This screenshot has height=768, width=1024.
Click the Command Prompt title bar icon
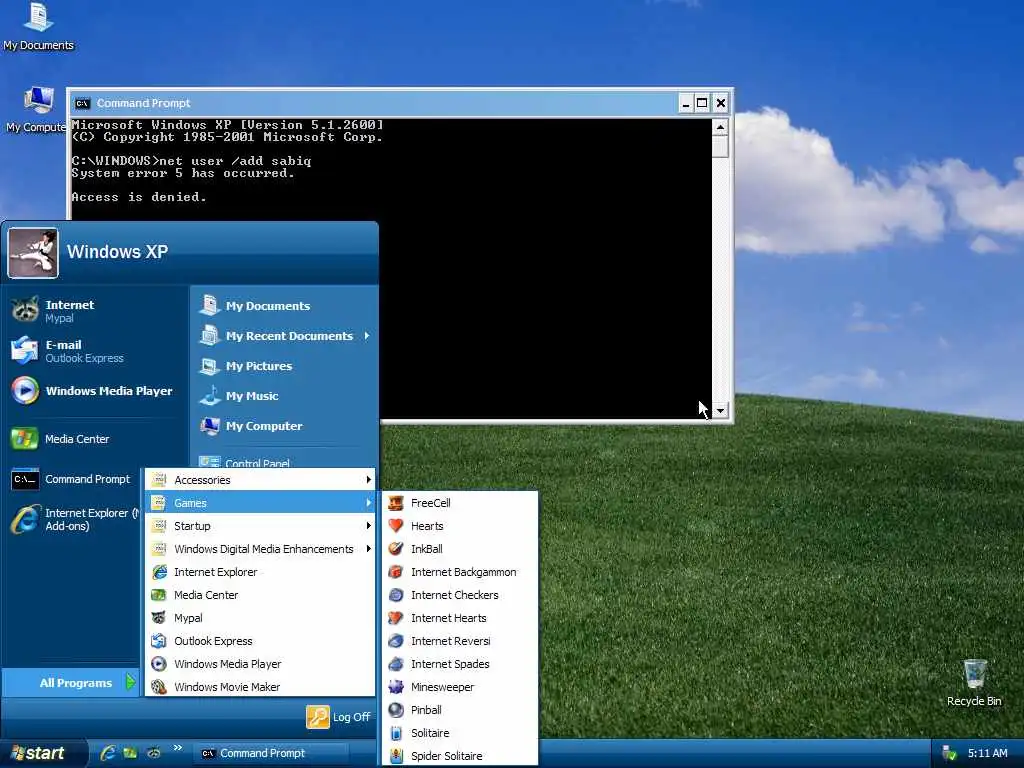pos(82,103)
